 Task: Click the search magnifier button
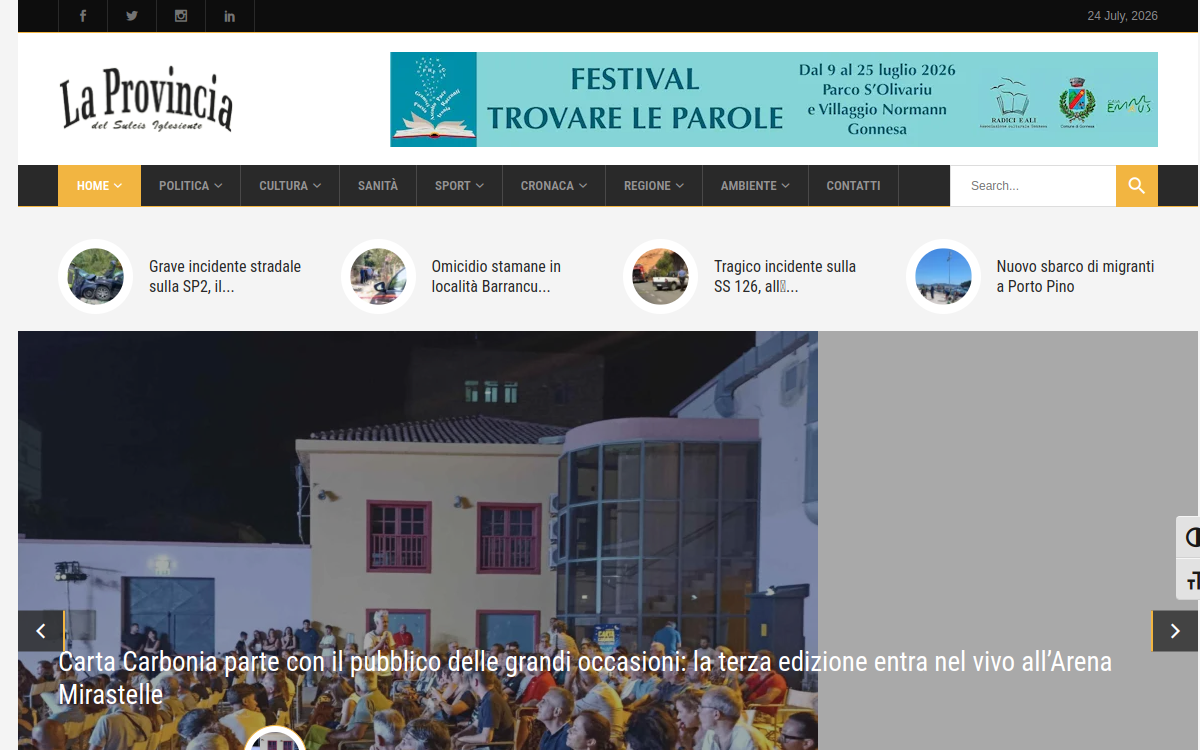click(x=1137, y=186)
